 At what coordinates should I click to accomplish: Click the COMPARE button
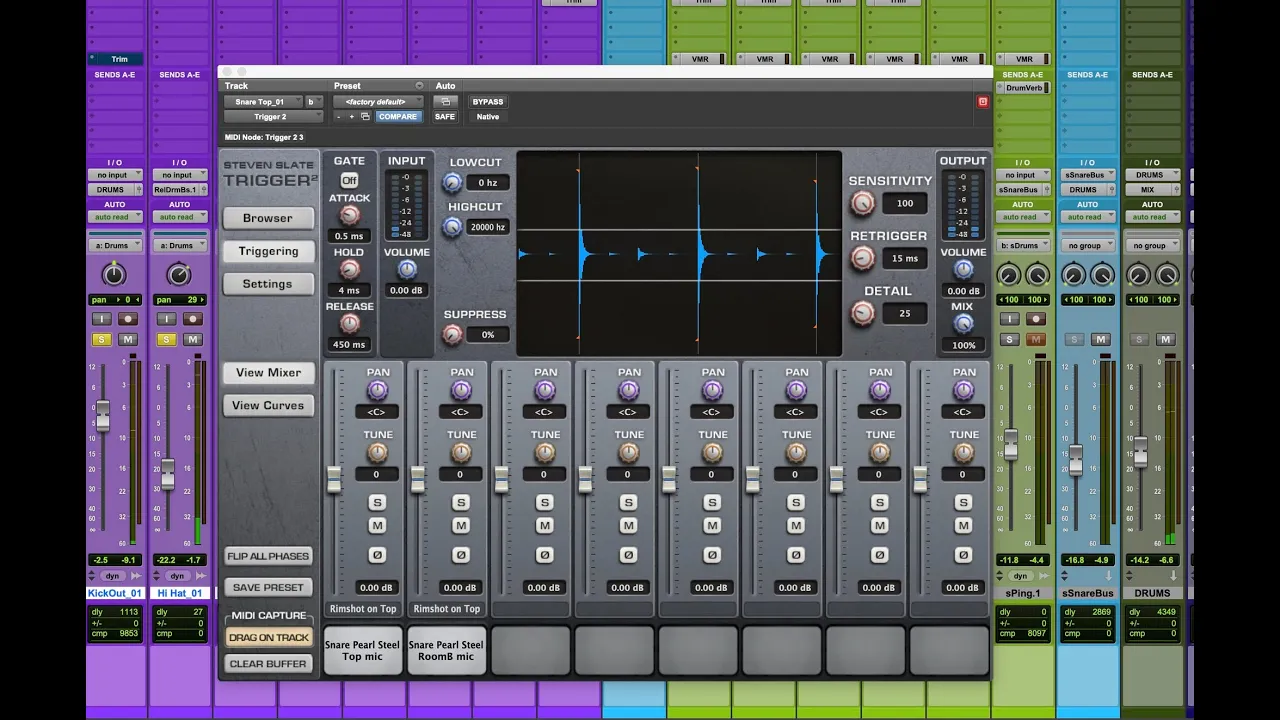click(x=397, y=117)
